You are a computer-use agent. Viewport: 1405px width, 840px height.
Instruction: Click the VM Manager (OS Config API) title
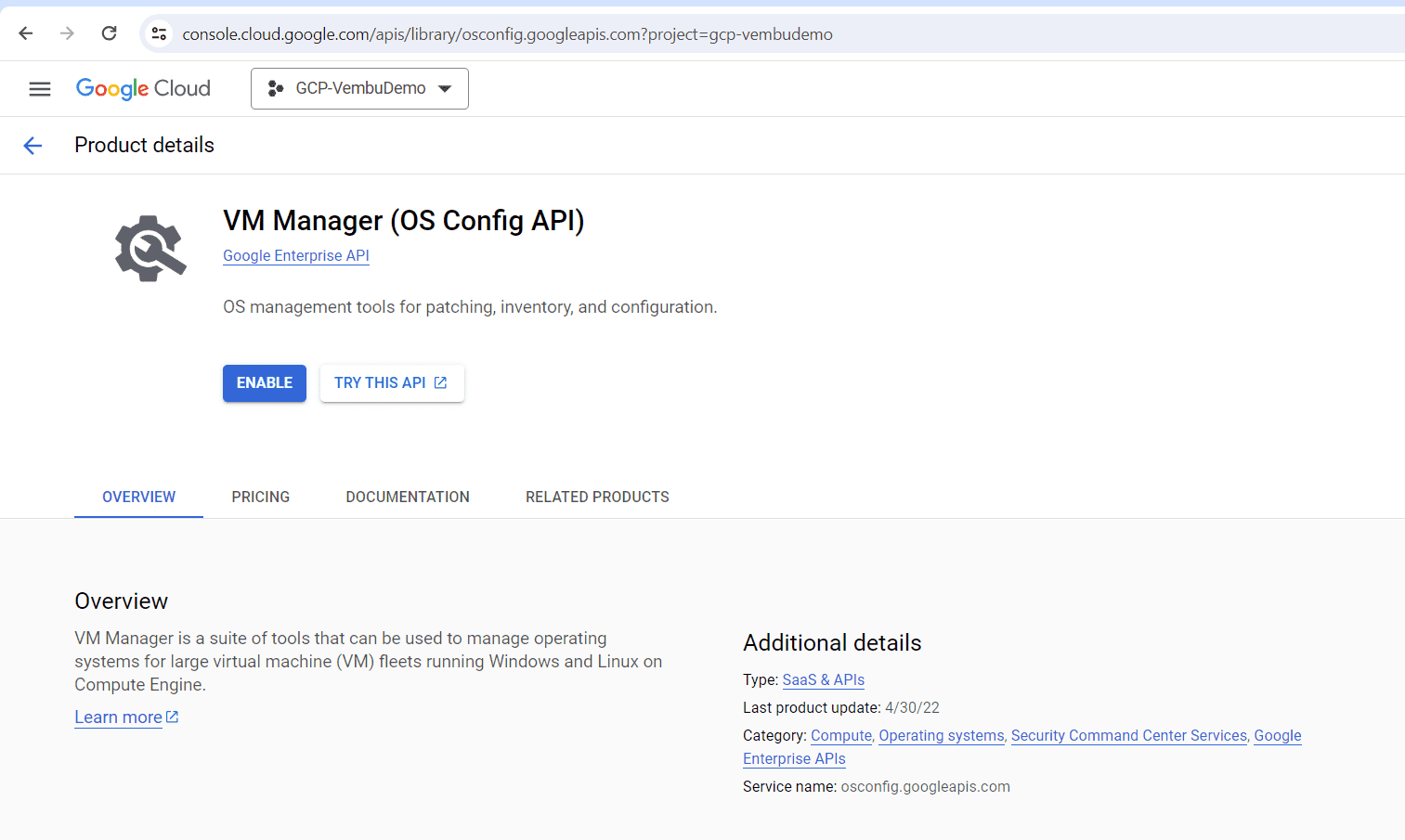click(404, 221)
